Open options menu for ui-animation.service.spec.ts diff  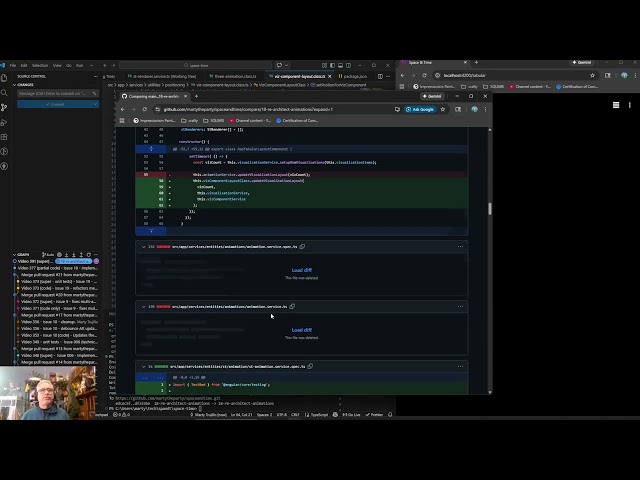pyautogui.click(x=460, y=367)
